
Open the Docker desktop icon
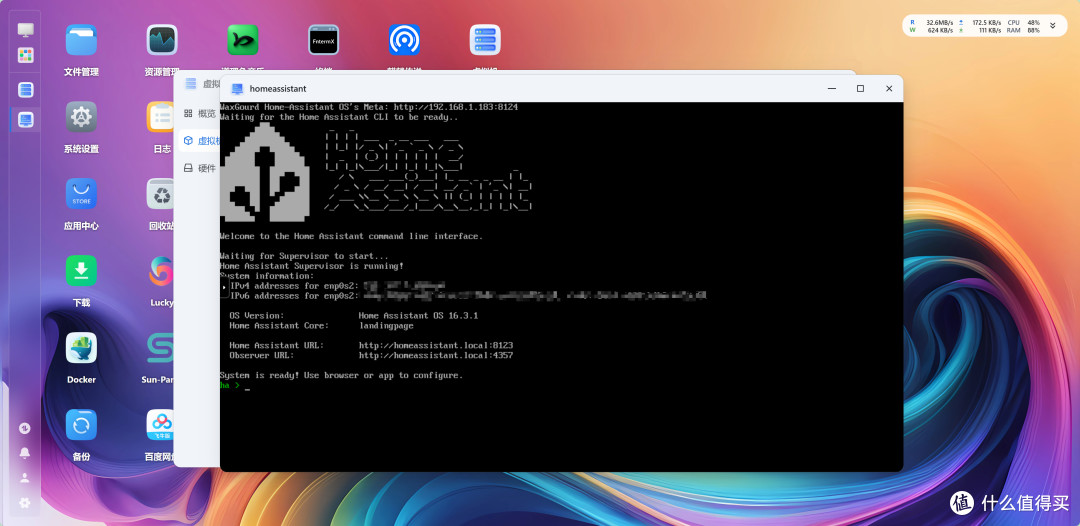click(81, 348)
